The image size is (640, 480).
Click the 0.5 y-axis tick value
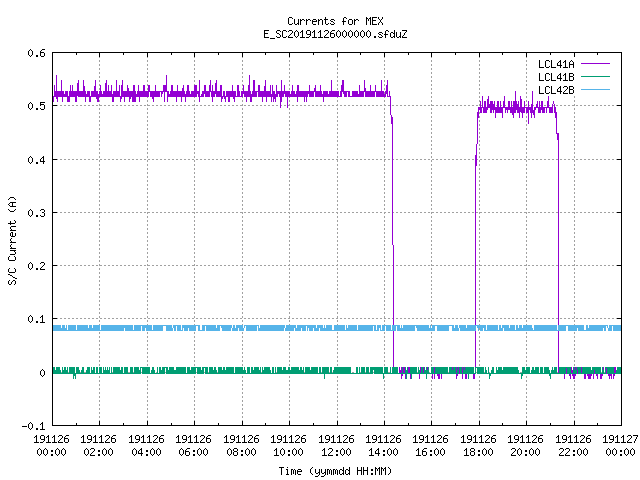pyautogui.click(x=36, y=106)
